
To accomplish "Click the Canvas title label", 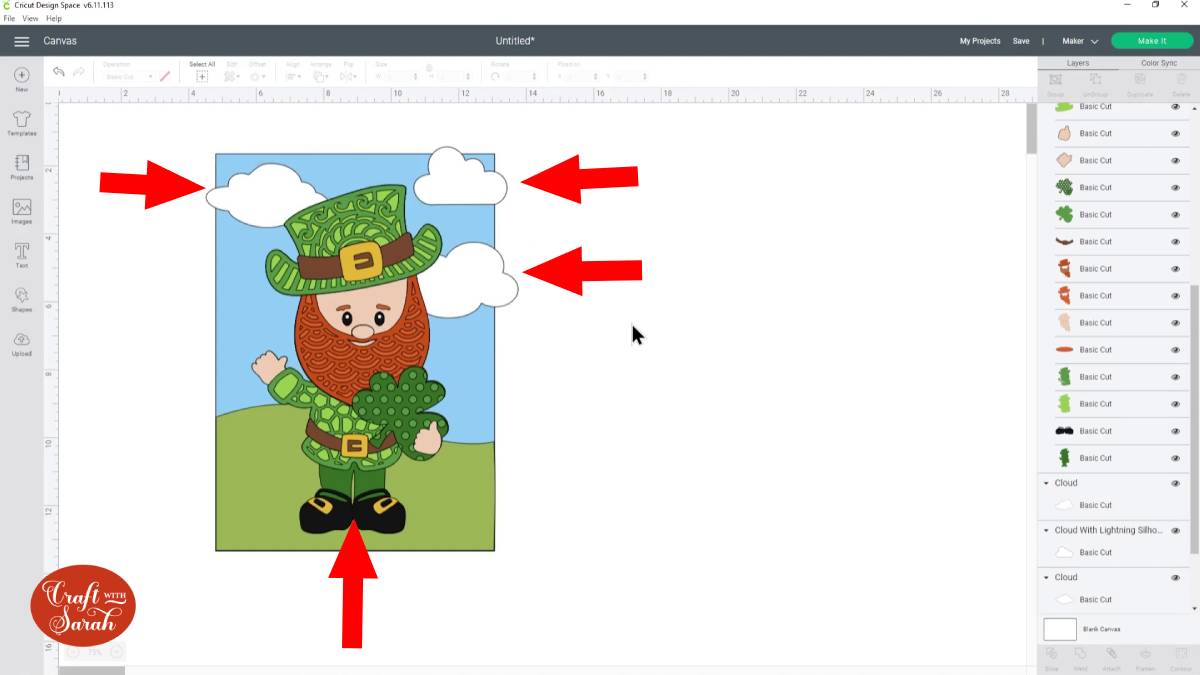I will (x=60, y=41).
